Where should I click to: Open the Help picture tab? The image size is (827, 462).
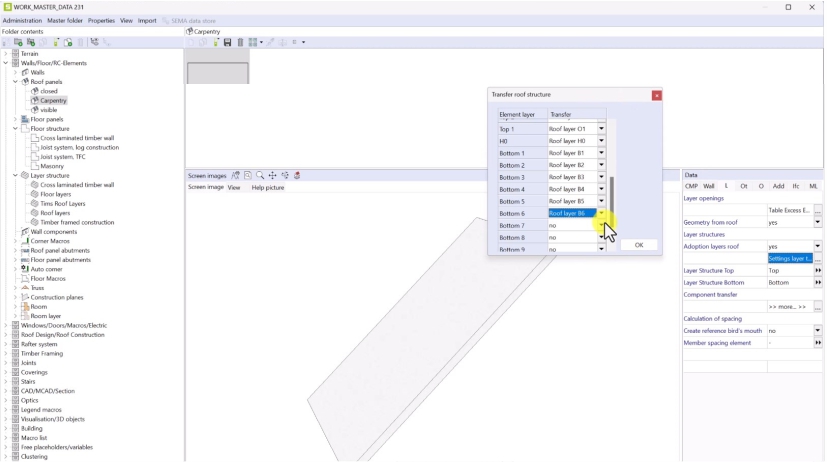coord(267,187)
